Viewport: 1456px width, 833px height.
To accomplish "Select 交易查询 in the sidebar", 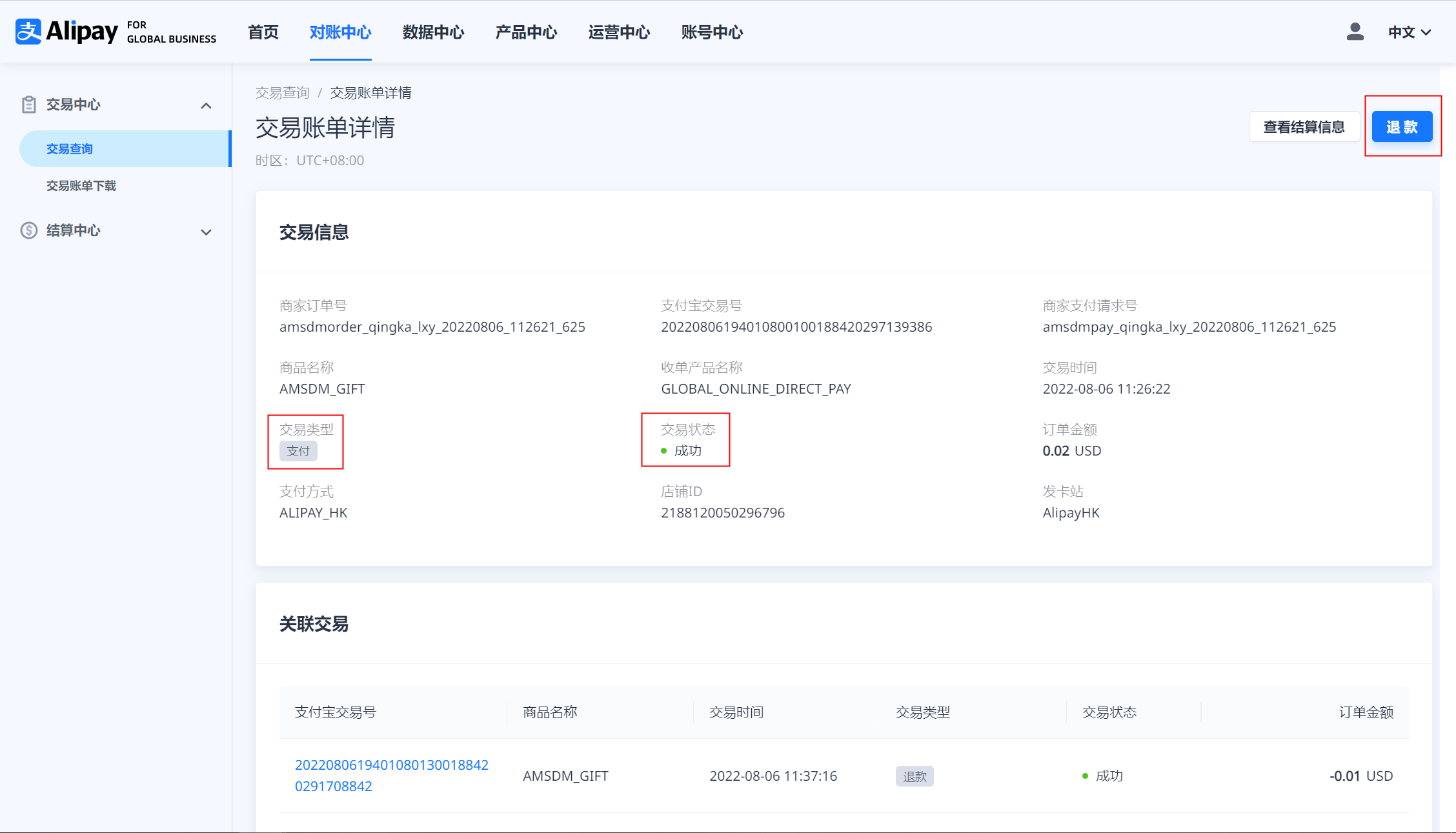I will tap(70, 149).
